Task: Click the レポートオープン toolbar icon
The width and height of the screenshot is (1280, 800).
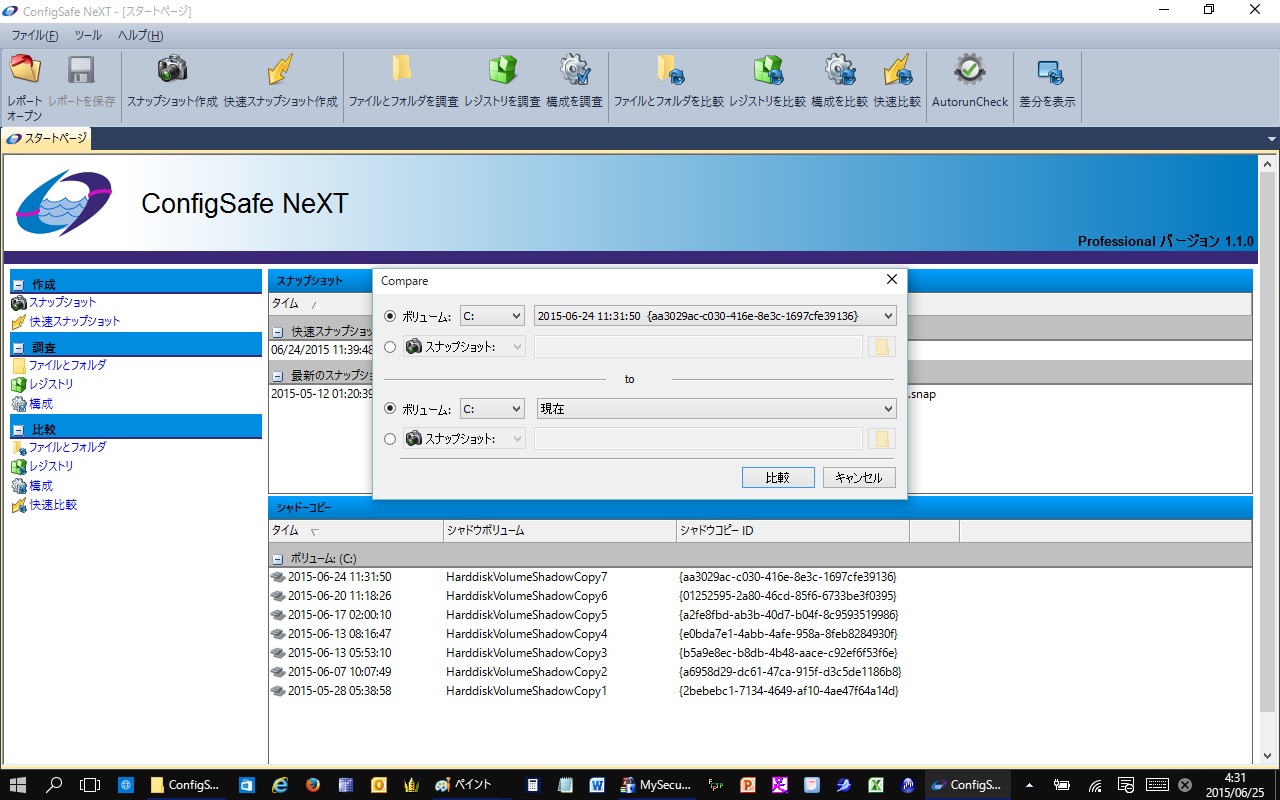Action: (25, 70)
